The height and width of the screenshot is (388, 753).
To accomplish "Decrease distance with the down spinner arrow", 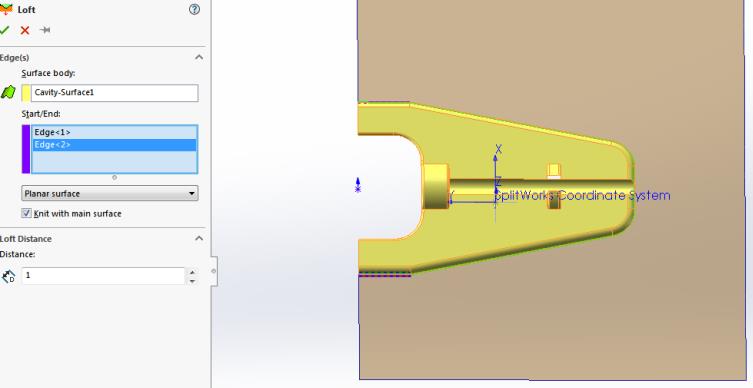I will [x=192, y=280].
